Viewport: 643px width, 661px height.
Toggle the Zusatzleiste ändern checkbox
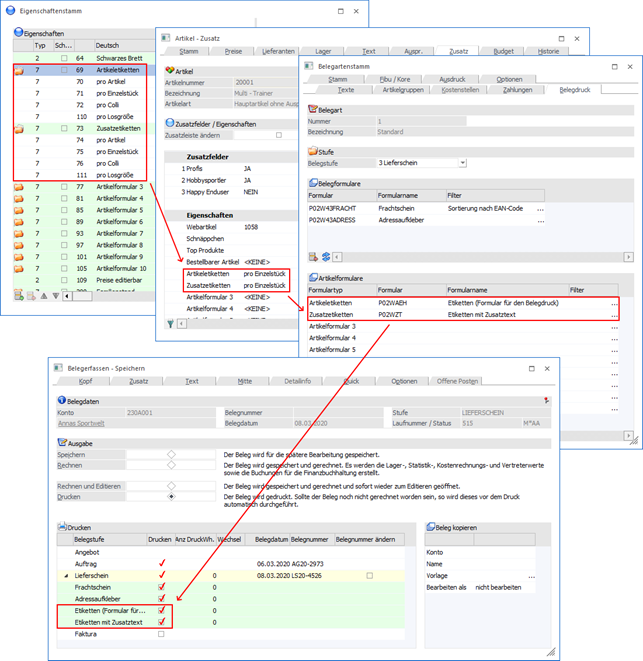point(278,135)
